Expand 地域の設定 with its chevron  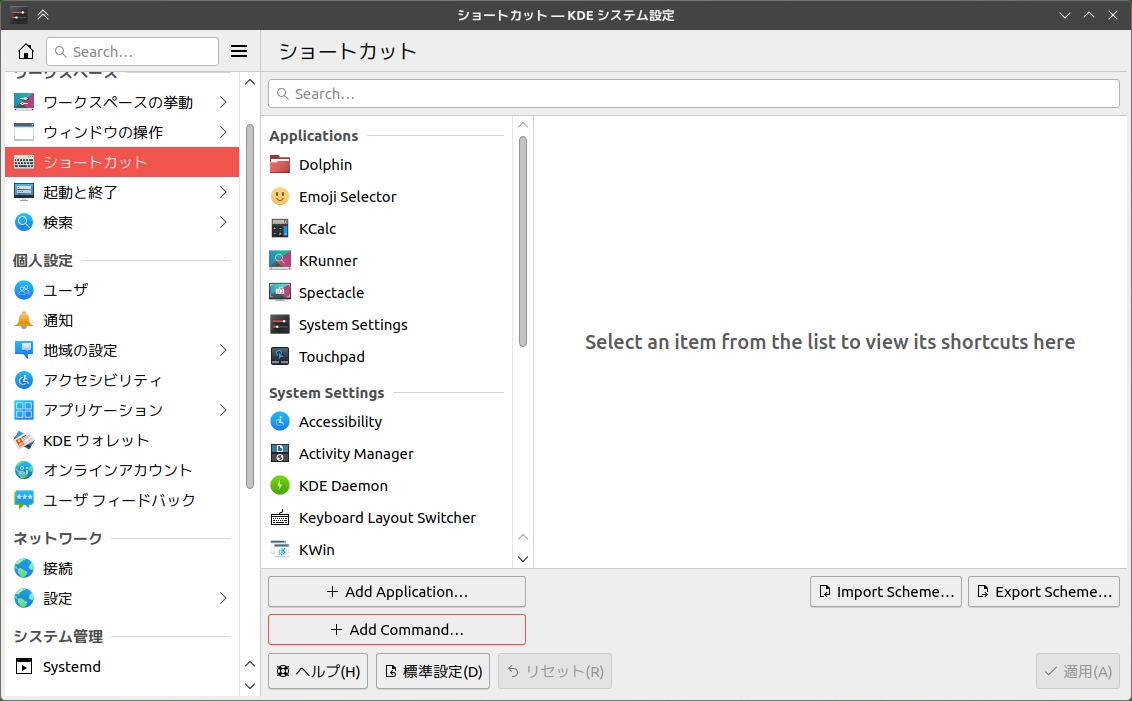223,350
